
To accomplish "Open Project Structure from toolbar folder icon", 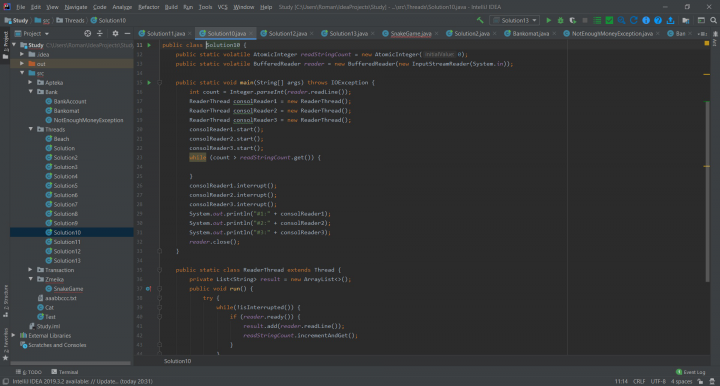I will pyautogui.click(x=686, y=20).
